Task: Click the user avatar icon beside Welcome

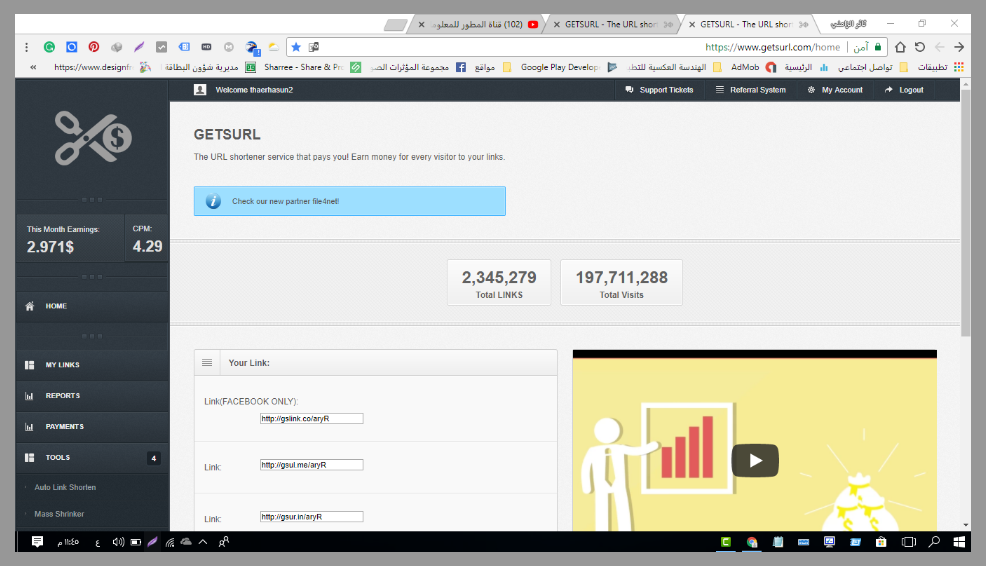Action: (200, 90)
